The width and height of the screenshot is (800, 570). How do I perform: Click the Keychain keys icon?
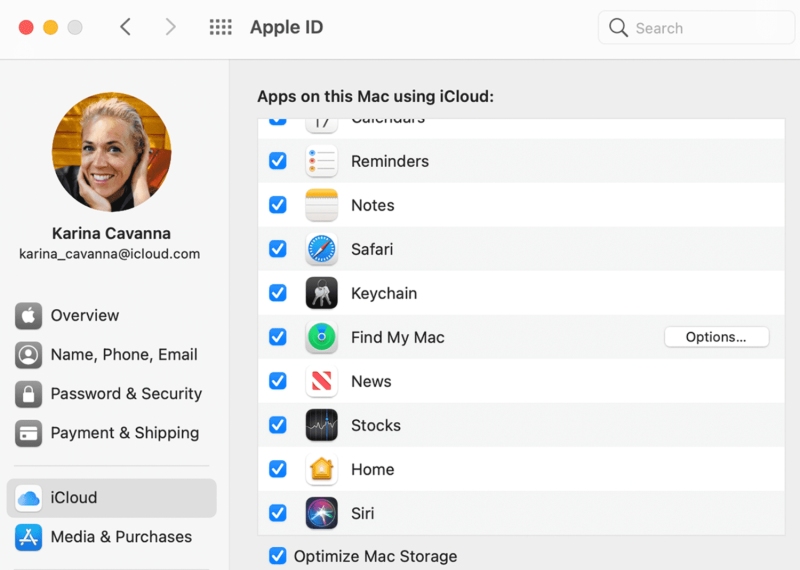[x=321, y=293]
